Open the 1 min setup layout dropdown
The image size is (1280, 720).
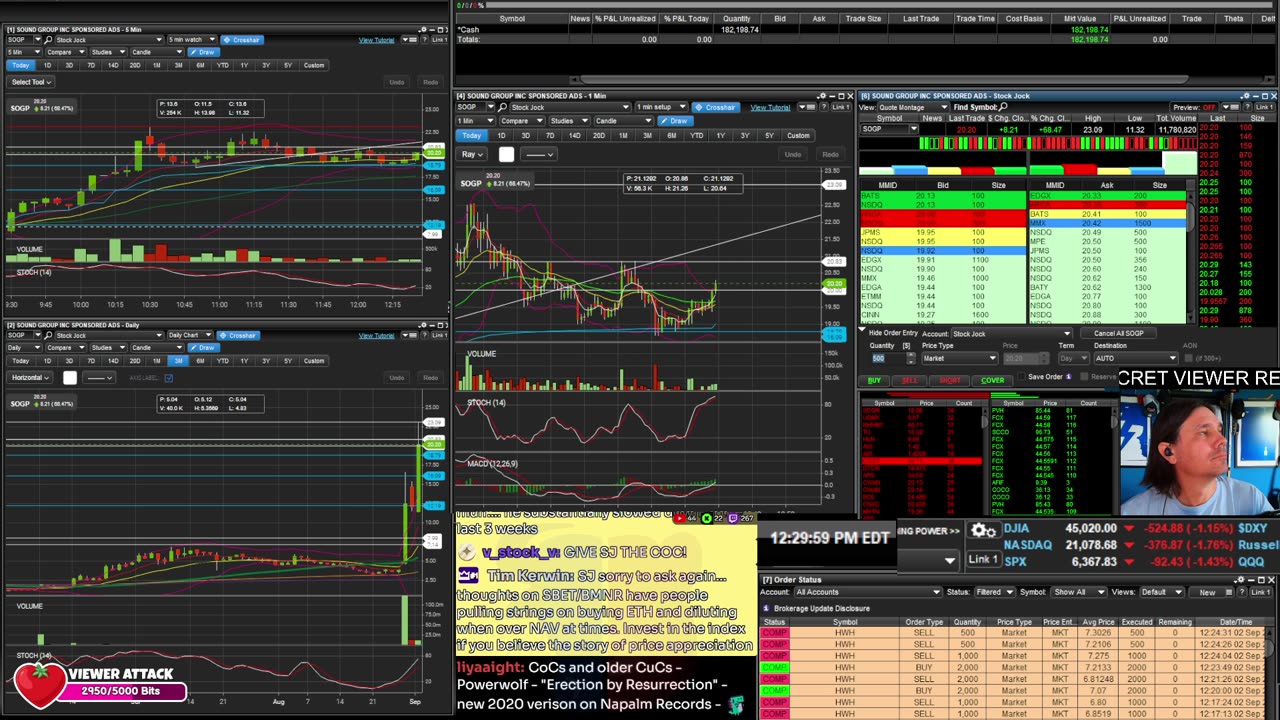coord(661,107)
